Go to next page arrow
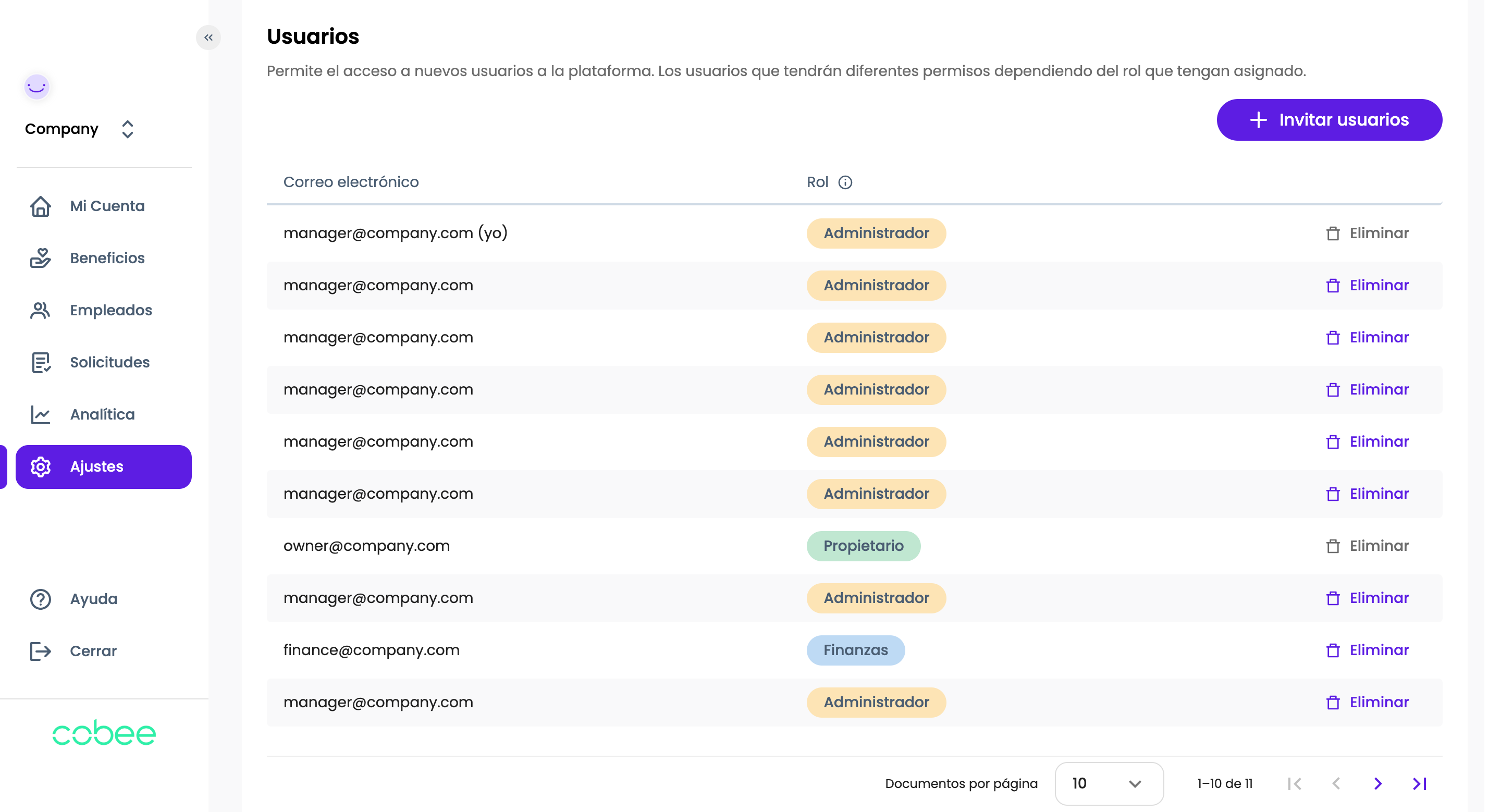This screenshot has height=812, width=1501. point(1377,783)
